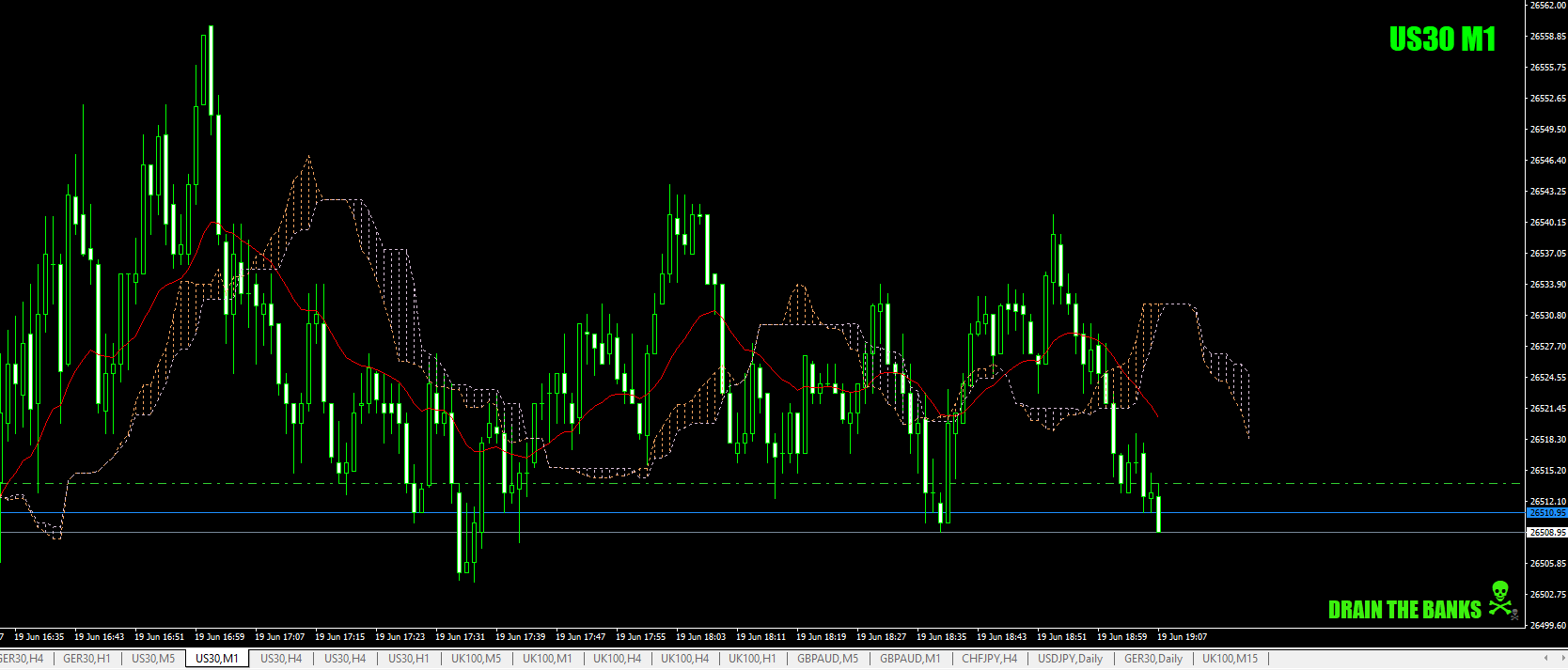The height and width of the screenshot is (670, 1568).
Task: Open the UK100,M5 chart tab
Action: pyautogui.click(x=477, y=659)
